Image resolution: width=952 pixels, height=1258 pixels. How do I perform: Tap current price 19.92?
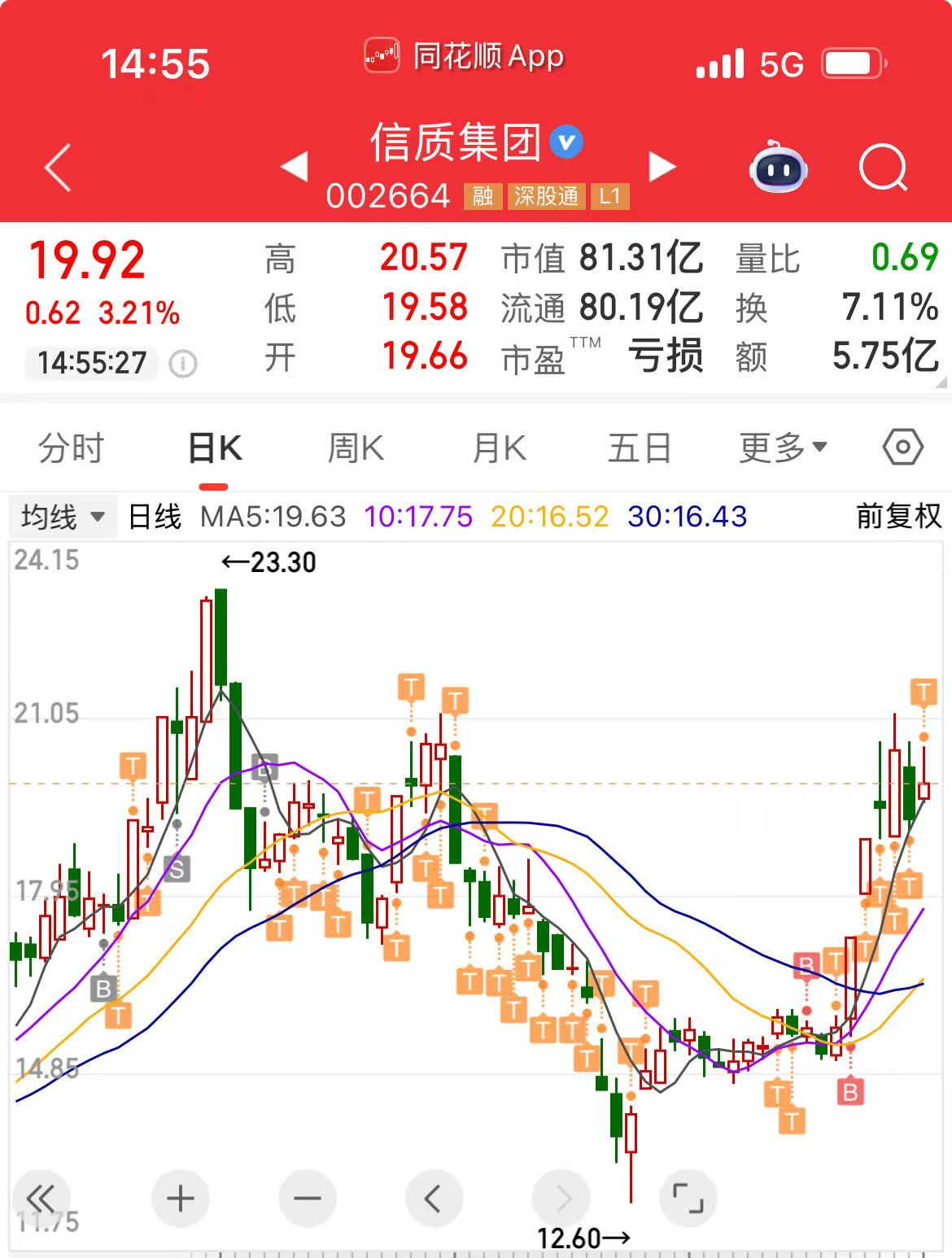coord(87,261)
